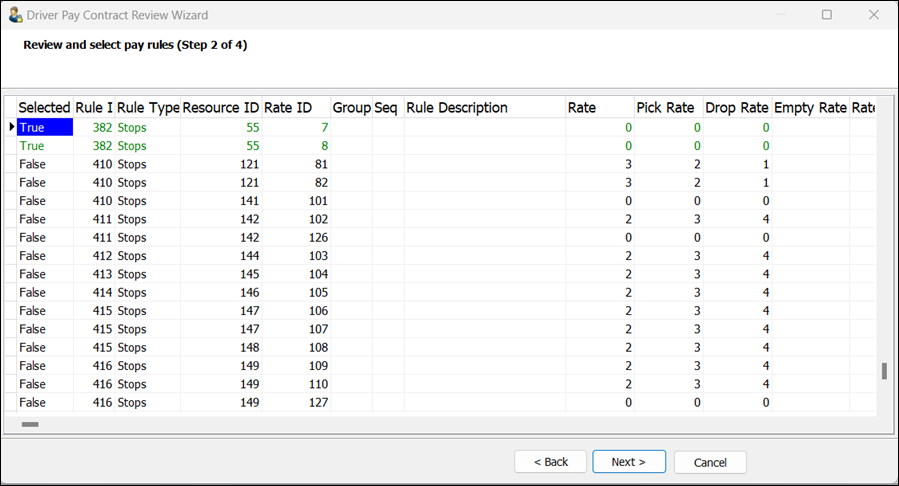This screenshot has width=899, height=486.
Task: Close the Driver Pay Contract Review Wizard
Action: pos(875,15)
